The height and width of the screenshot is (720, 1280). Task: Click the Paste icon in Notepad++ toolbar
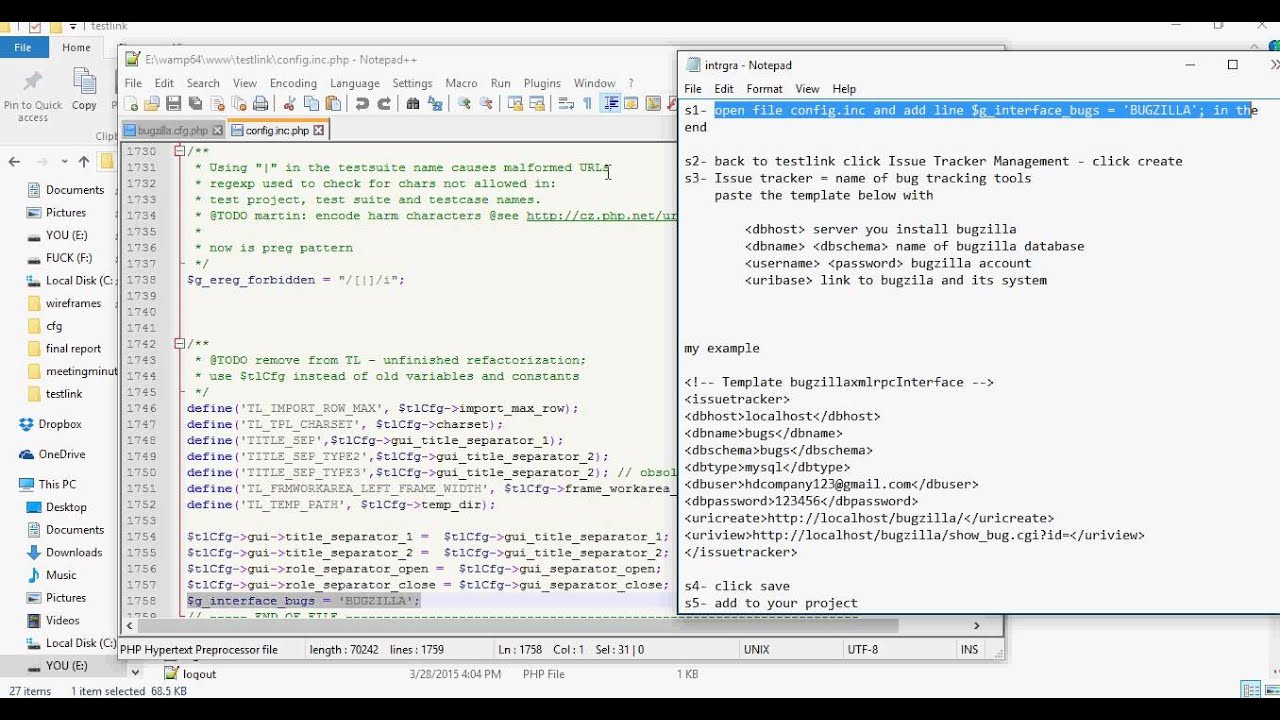tap(333, 103)
